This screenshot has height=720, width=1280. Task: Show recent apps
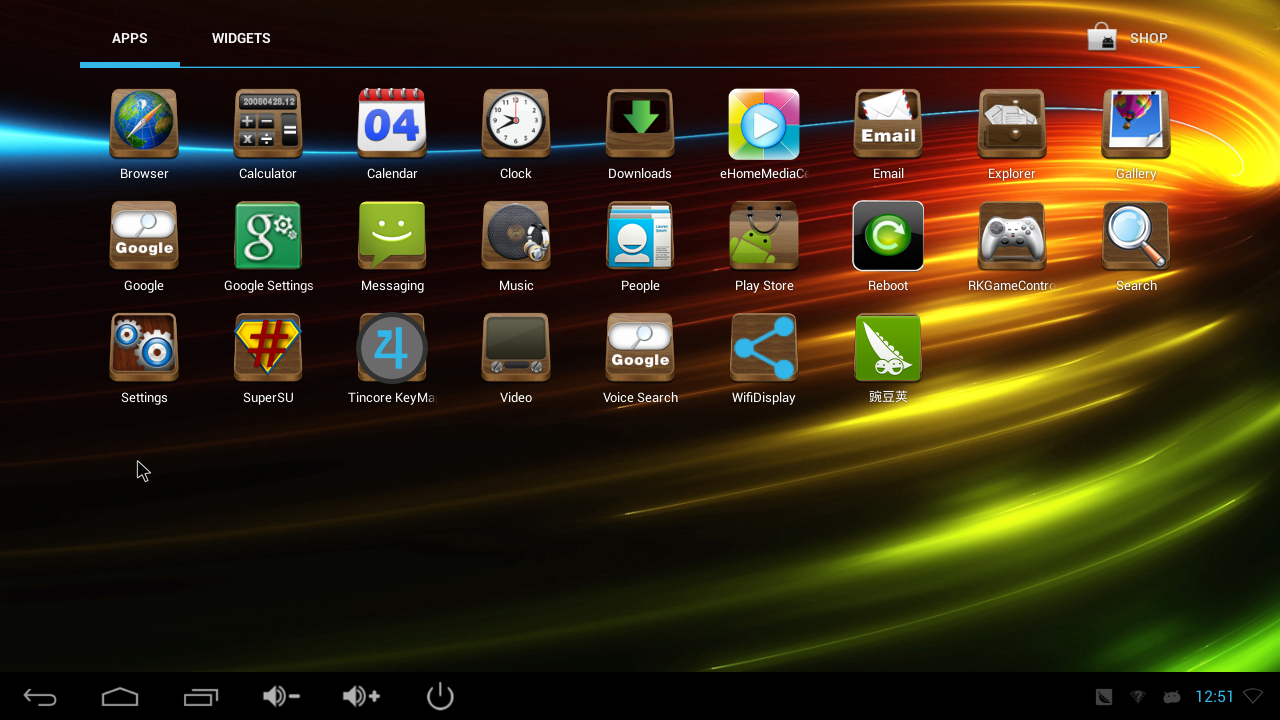point(201,697)
